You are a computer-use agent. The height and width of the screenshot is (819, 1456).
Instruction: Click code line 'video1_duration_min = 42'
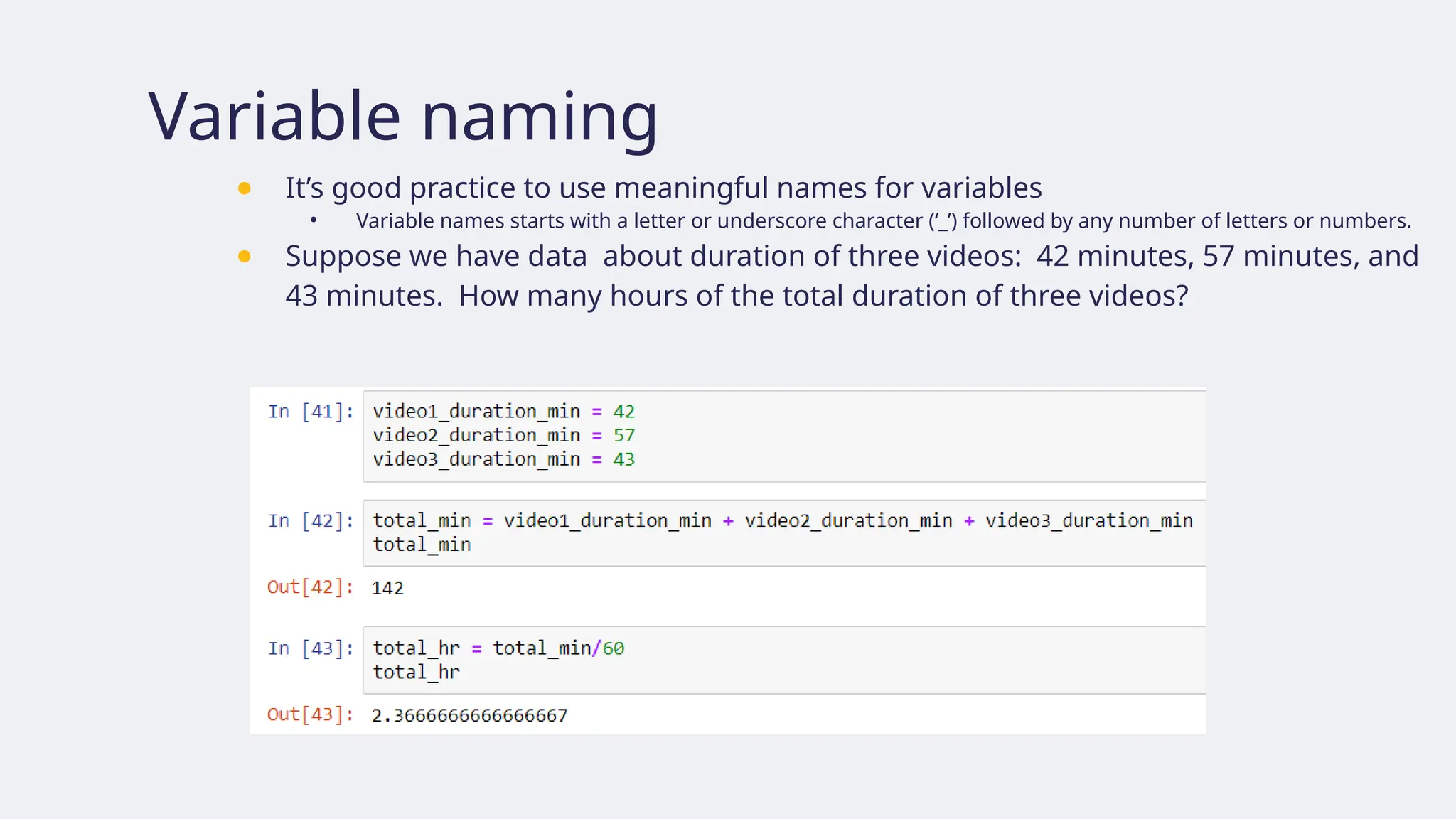pos(503,412)
